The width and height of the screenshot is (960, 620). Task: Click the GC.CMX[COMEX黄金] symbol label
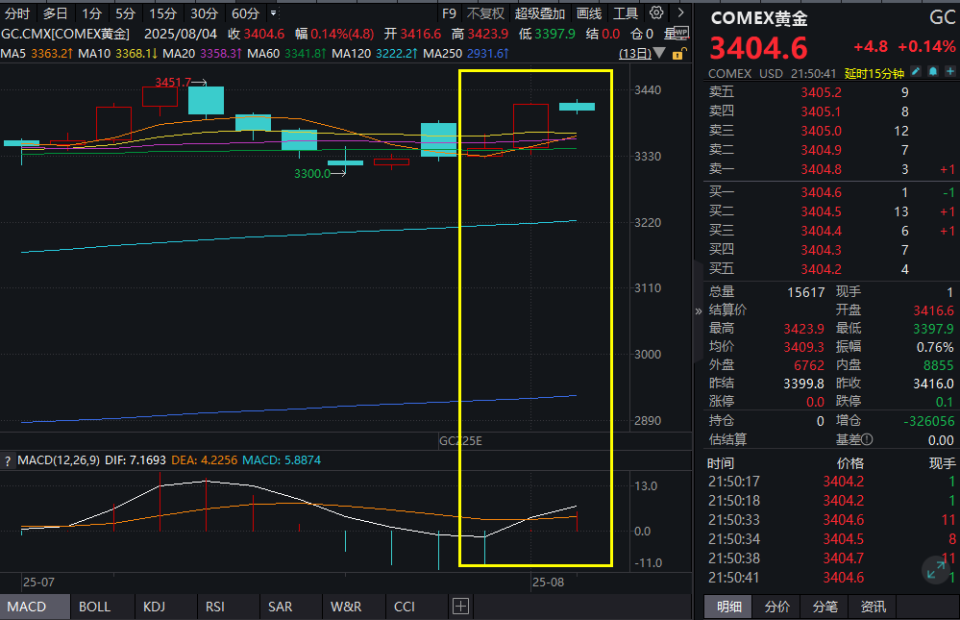coord(66,34)
